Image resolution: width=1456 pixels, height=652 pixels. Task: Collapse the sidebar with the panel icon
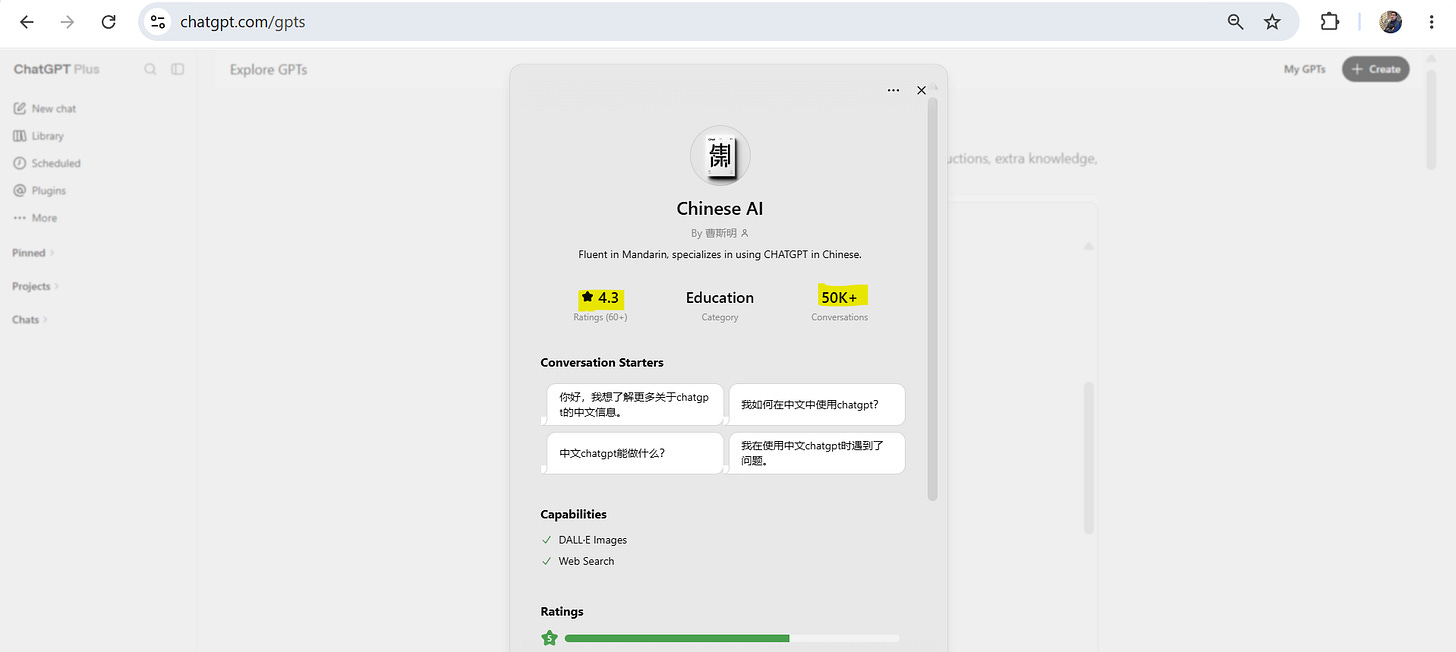click(x=177, y=69)
